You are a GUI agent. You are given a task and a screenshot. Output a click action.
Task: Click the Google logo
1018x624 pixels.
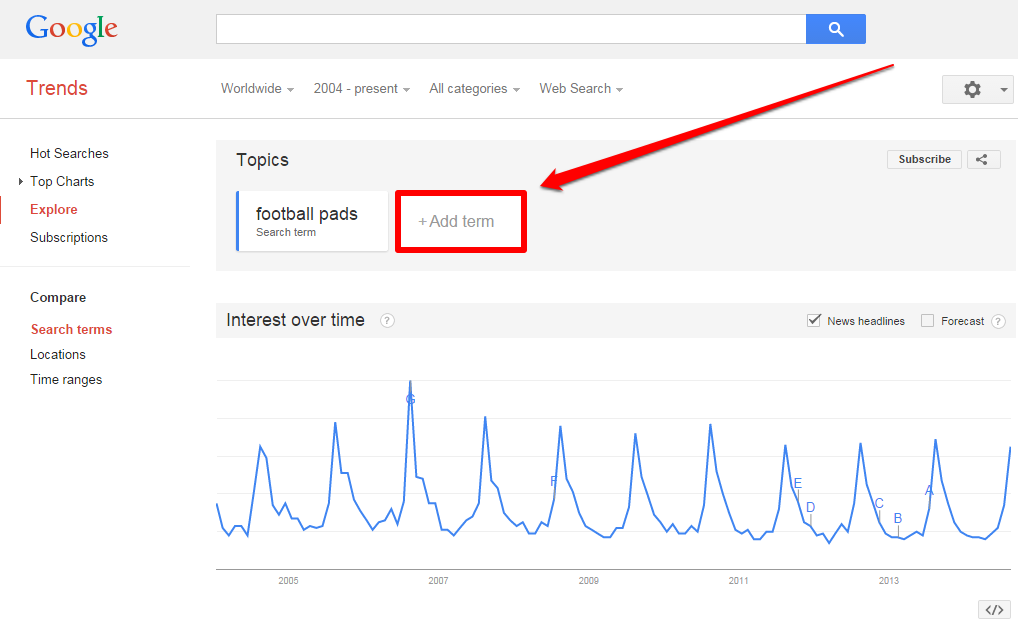[x=71, y=30]
